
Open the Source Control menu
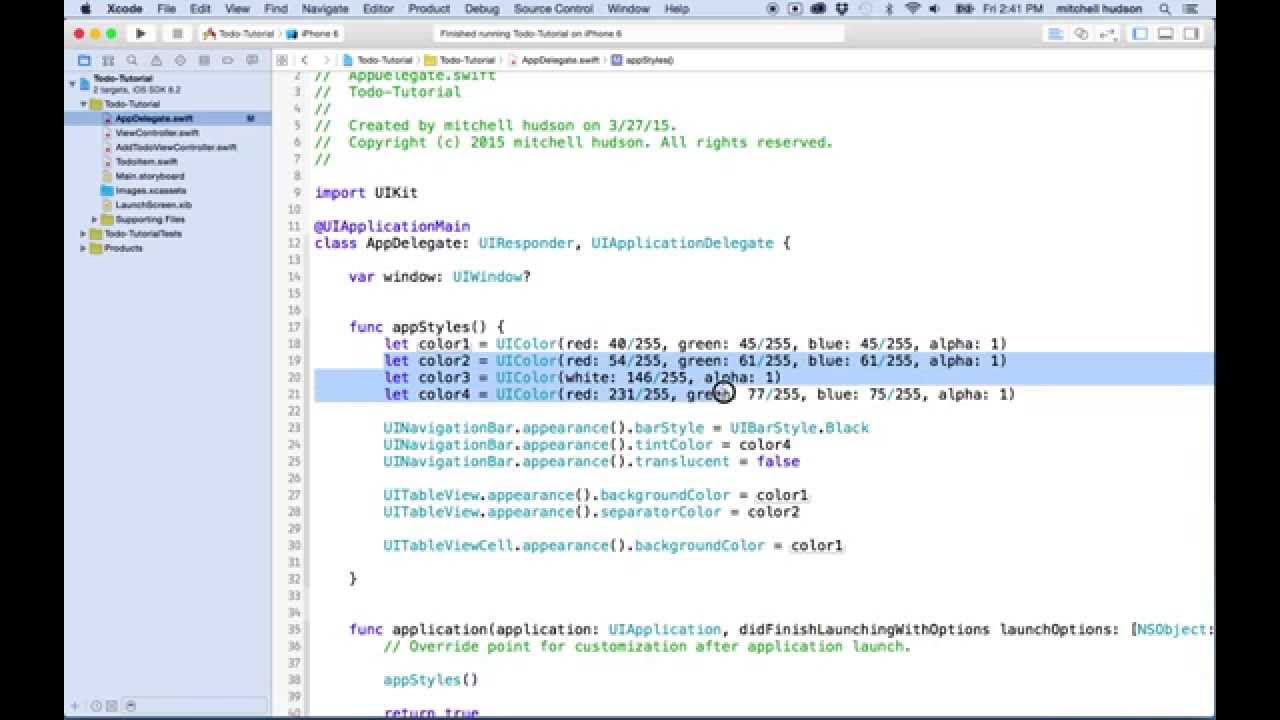click(x=553, y=9)
